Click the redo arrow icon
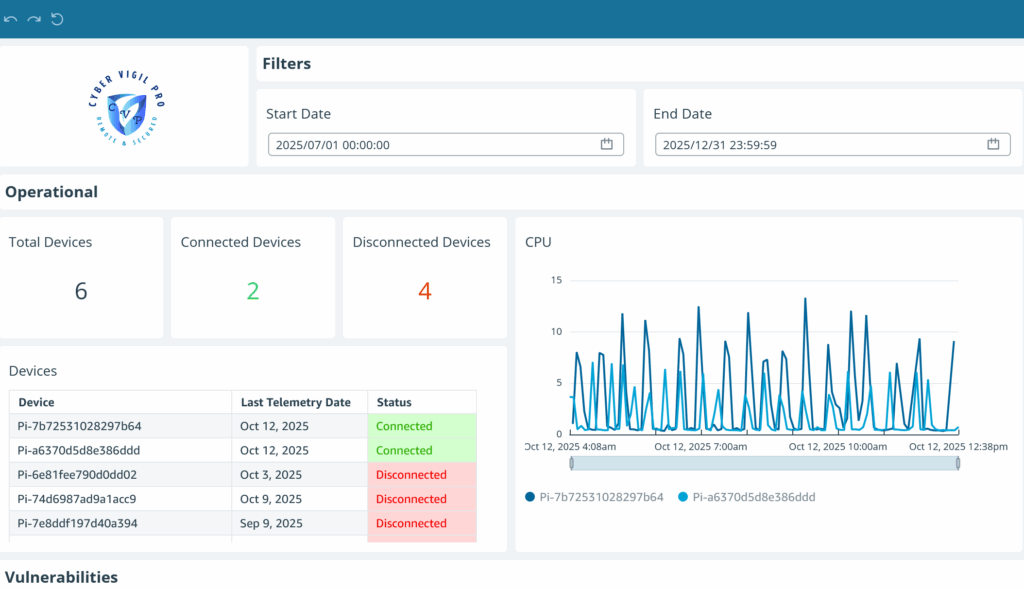Viewport: 1024px width, 590px height. (34, 19)
